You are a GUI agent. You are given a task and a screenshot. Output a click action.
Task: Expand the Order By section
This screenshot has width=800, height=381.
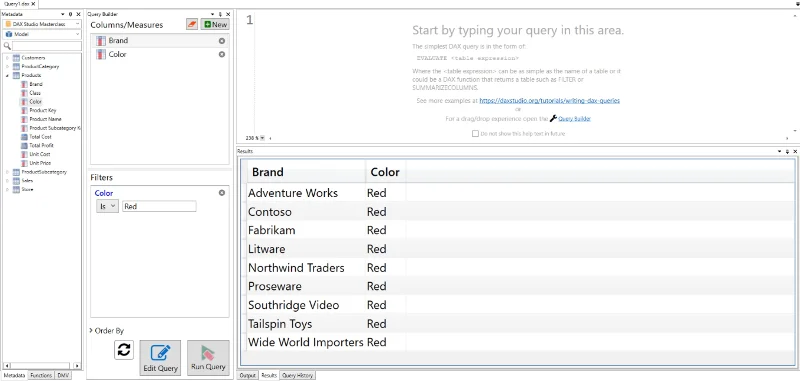tap(91, 331)
